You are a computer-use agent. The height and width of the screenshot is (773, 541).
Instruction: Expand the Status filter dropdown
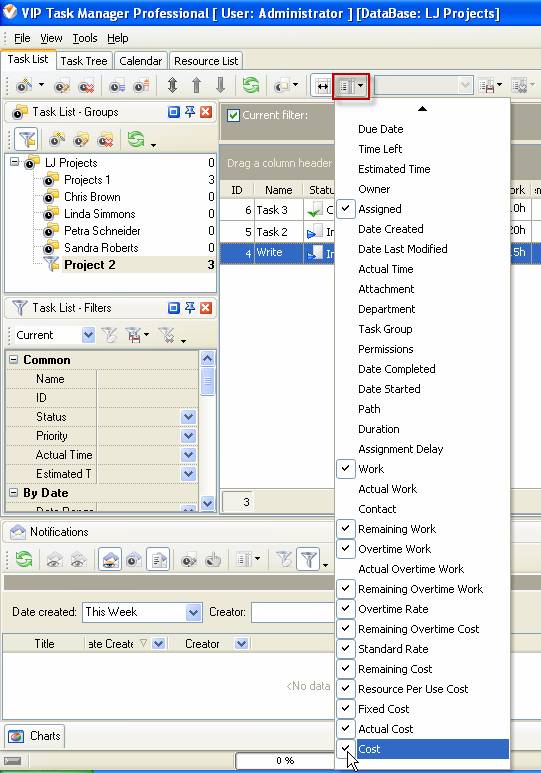188,417
